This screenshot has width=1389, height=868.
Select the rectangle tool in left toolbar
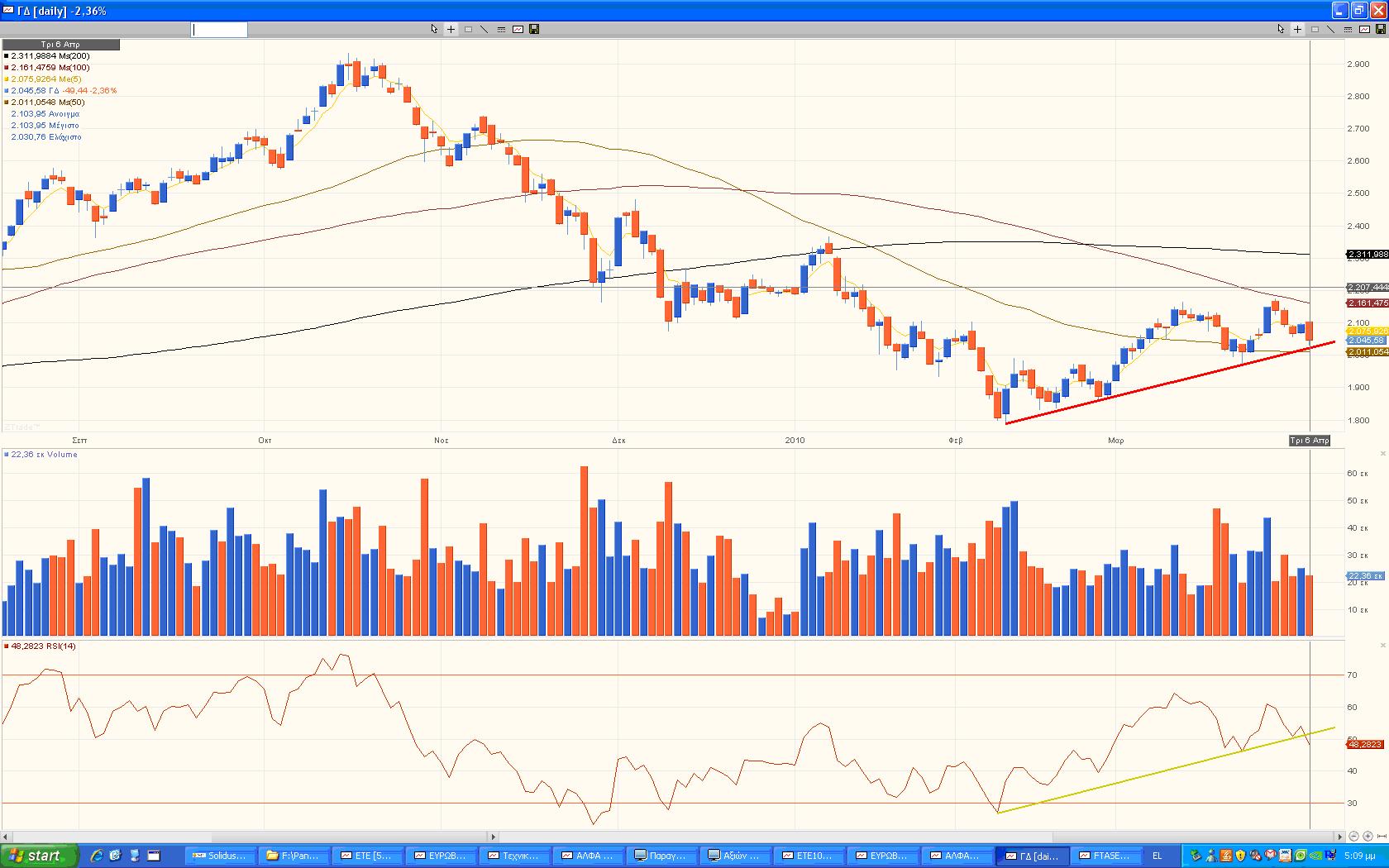pos(468,29)
